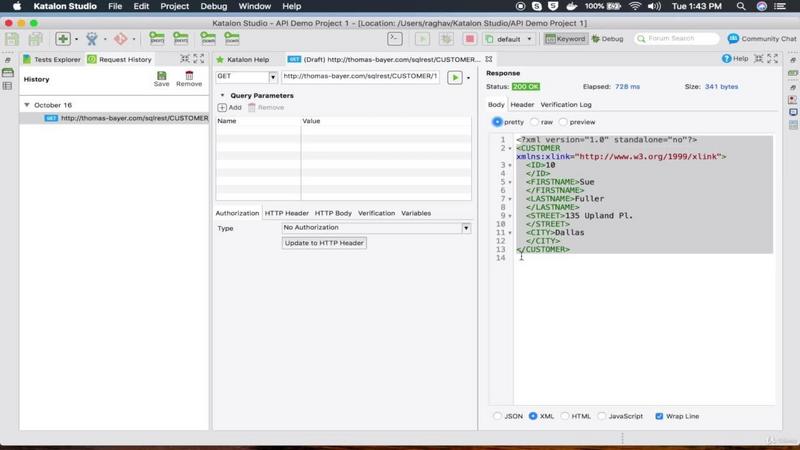Click the first empty Name cell in parameters table
Image resolution: width=800 pixels, height=450 pixels.
[258, 130]
